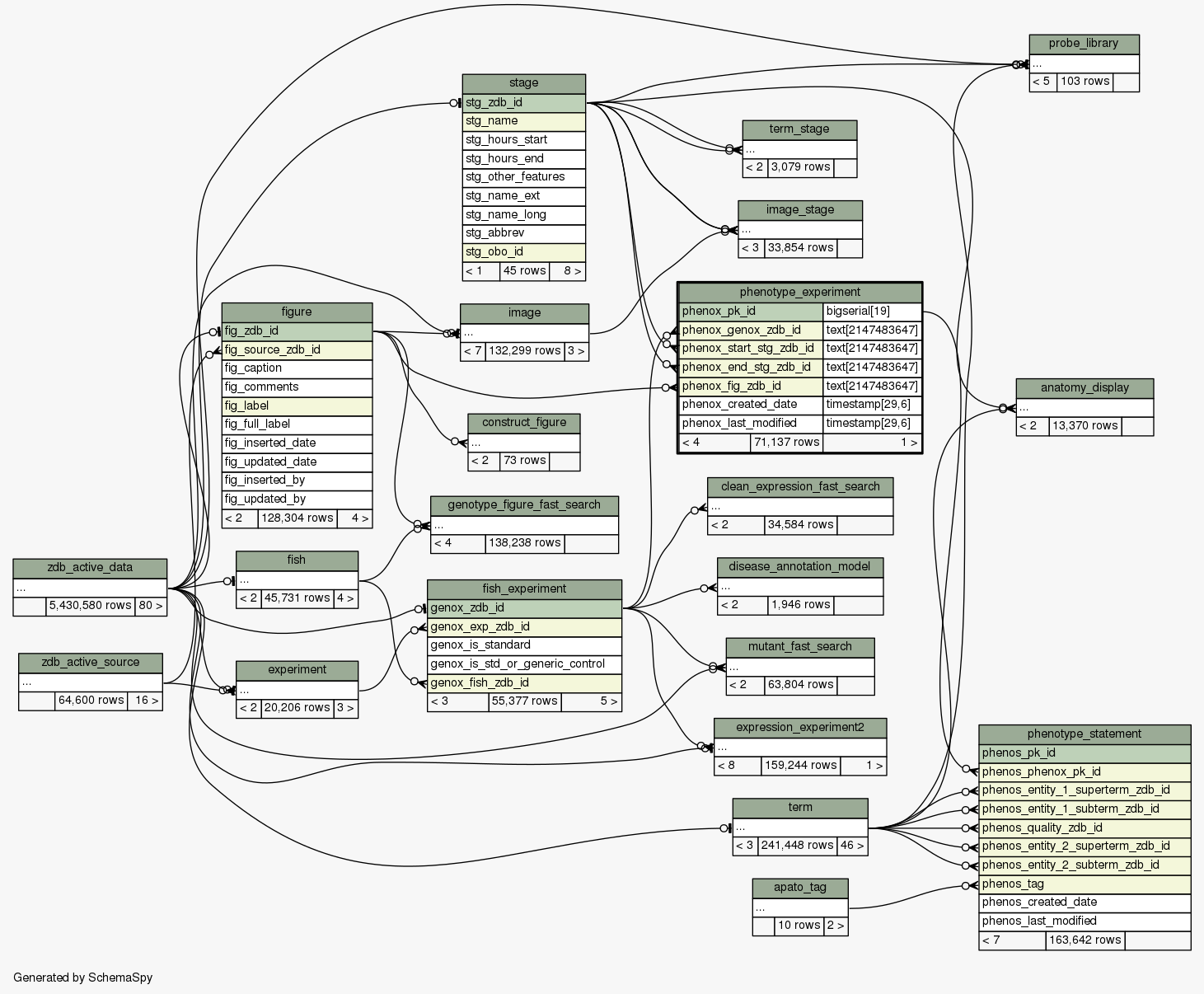The width and height of the screenshot is (1204, 994).
Task: Click the 71,137 rows cell in phenotype_experiment
Action: click(785, 443)
